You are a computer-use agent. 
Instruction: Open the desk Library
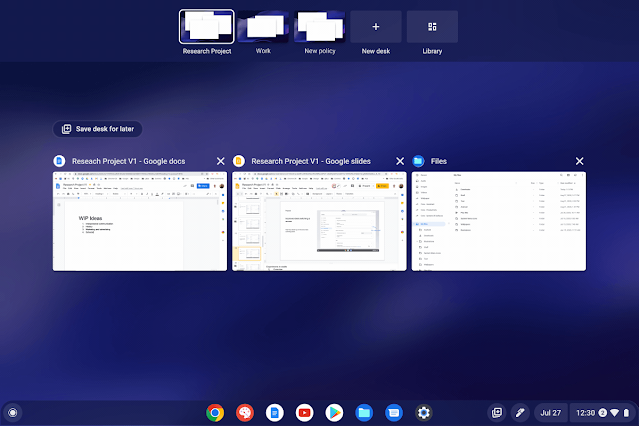pos(432,26)
